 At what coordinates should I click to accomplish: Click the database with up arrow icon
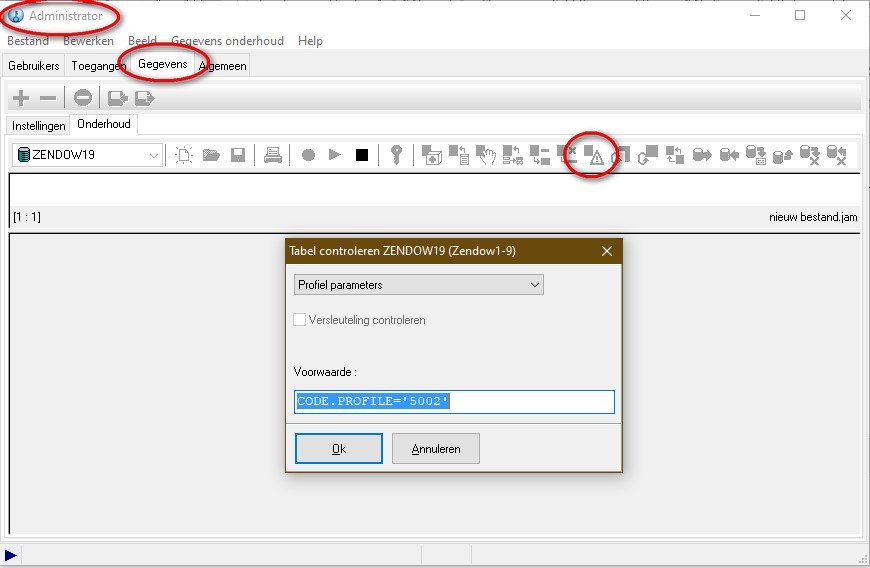pyautogui.click(x=783, y=156)
